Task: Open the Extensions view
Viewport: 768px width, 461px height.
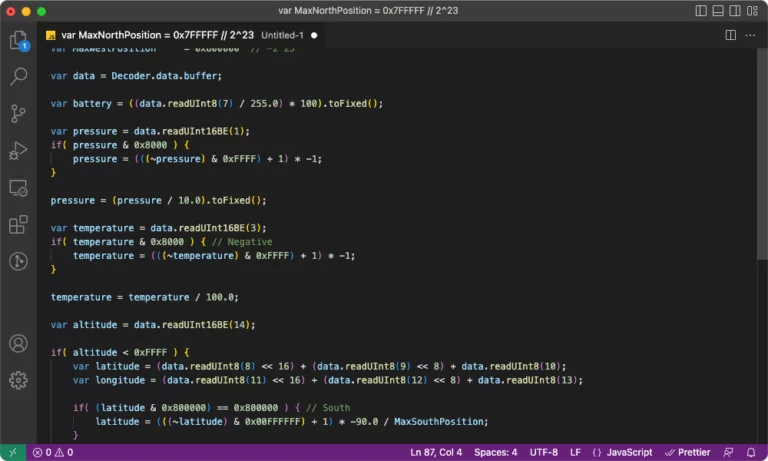Action: click(x=18, y=224)
